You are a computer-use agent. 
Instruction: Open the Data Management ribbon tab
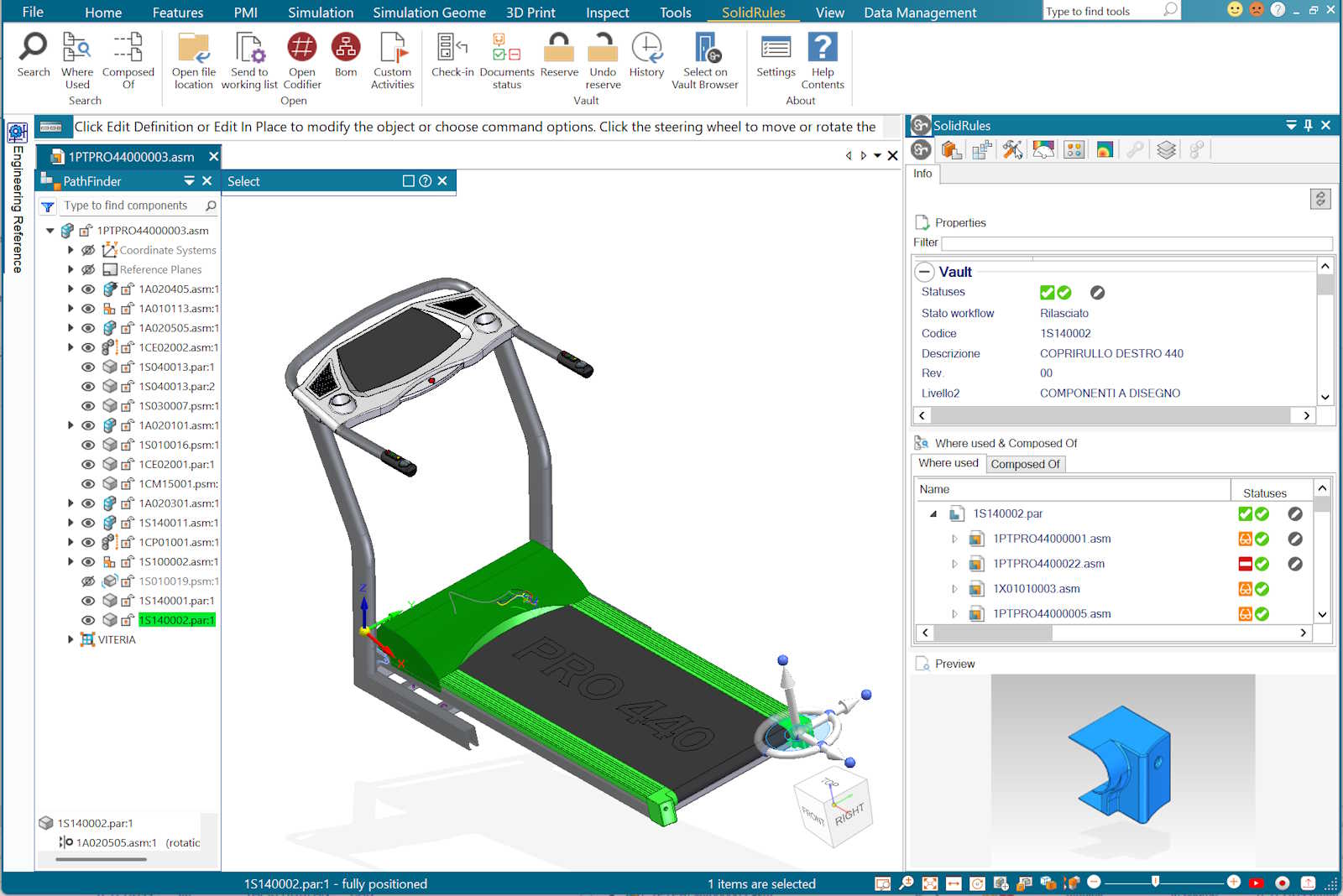coord(920,13)
